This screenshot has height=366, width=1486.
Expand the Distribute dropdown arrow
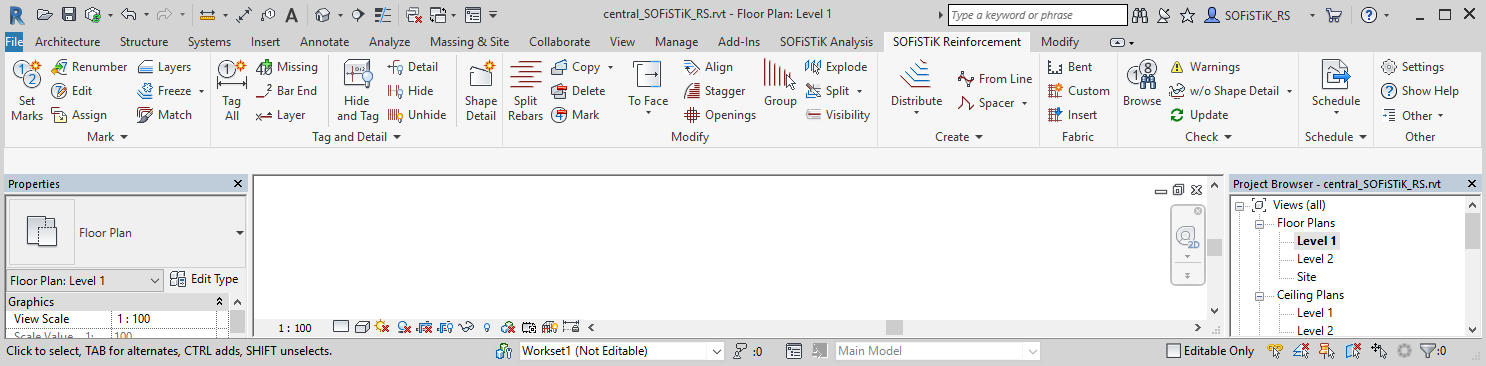tap(917, 113)
